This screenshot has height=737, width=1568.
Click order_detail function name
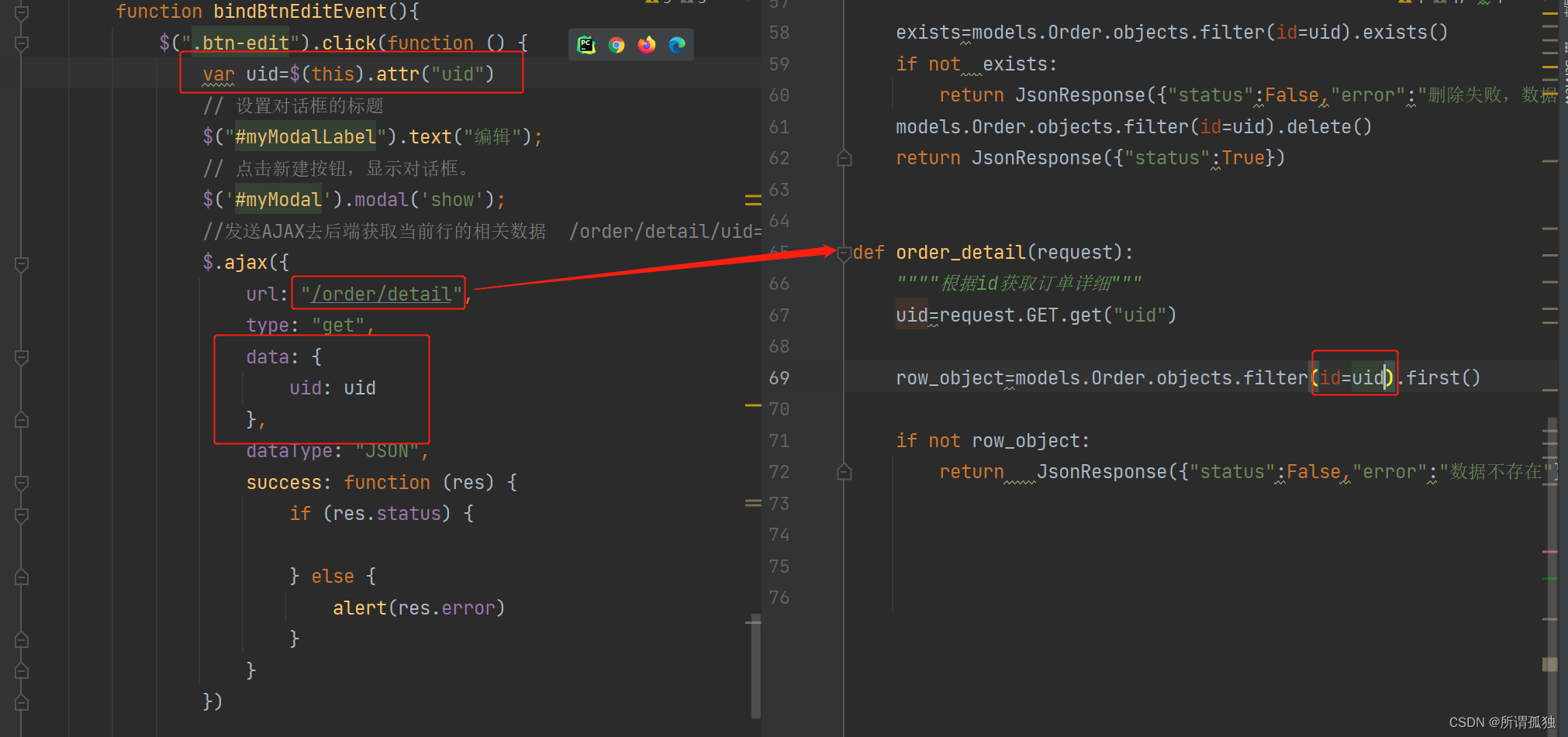(x=961, y=253)
